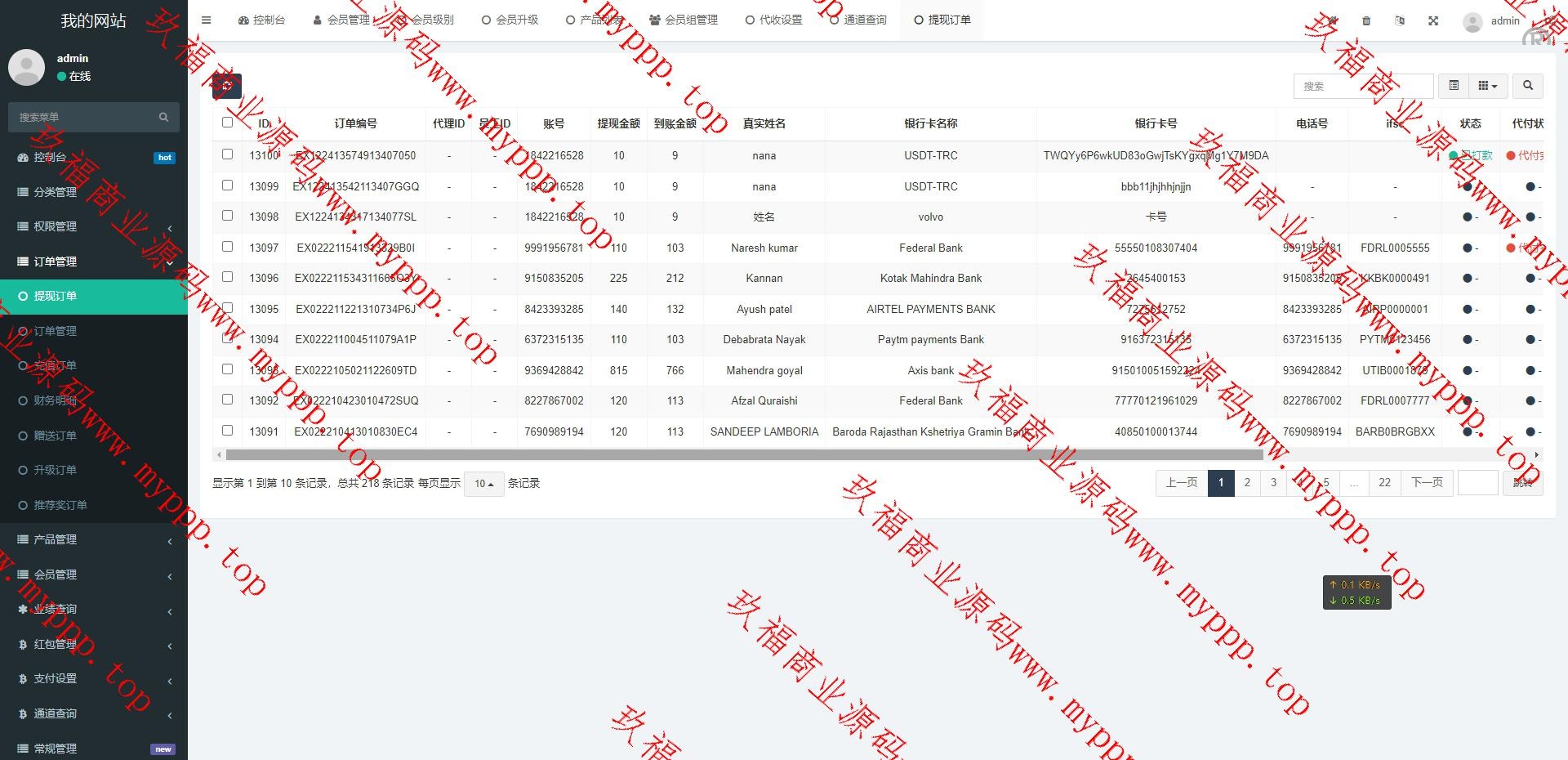
Task: Toggle the sidebar hamburger menu
Action: tap(206, 20)
